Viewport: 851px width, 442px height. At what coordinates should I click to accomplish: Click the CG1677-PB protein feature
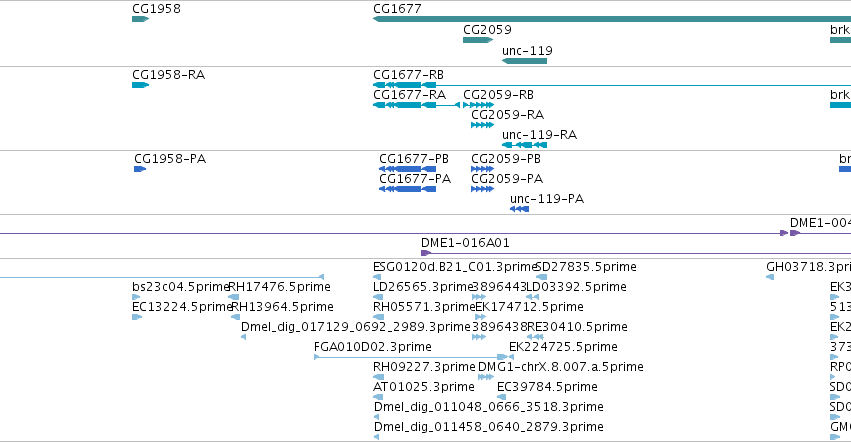tap(408, 169)
